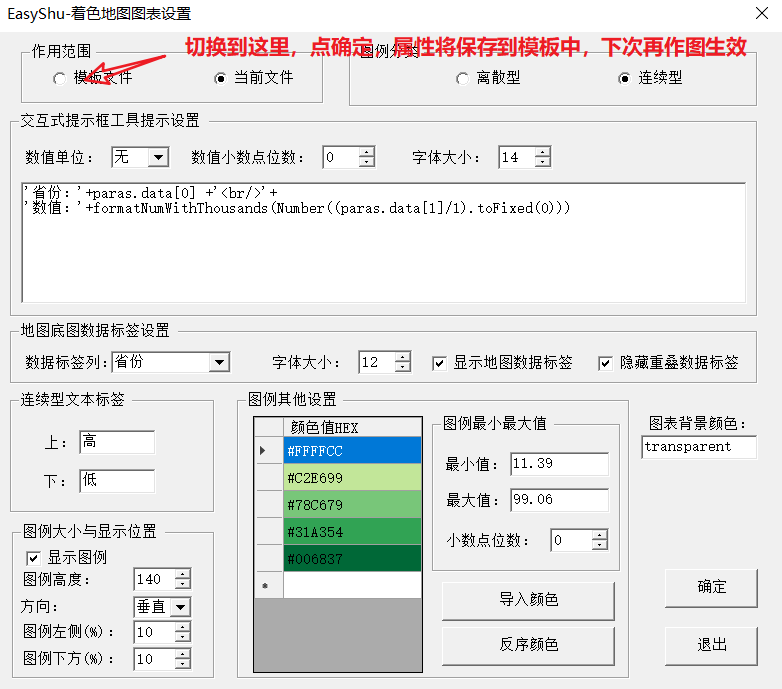The height and width of the screenshot is (689, 782).
Task: Toggle 显示地图数据标签 checkbox
Action: 439,363
